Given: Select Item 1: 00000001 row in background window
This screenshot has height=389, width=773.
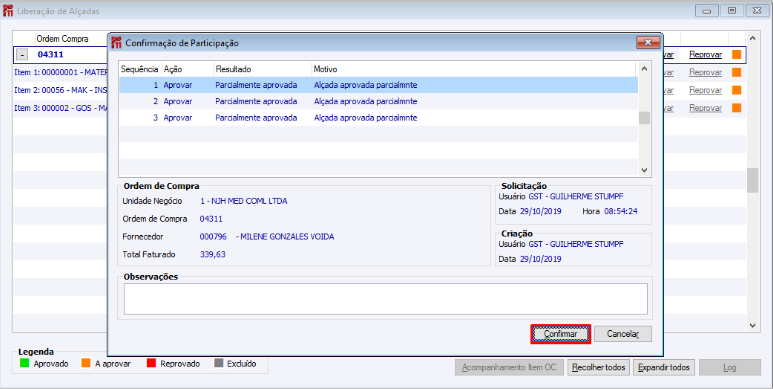Looking at the screenshot, I should [61, 72].
